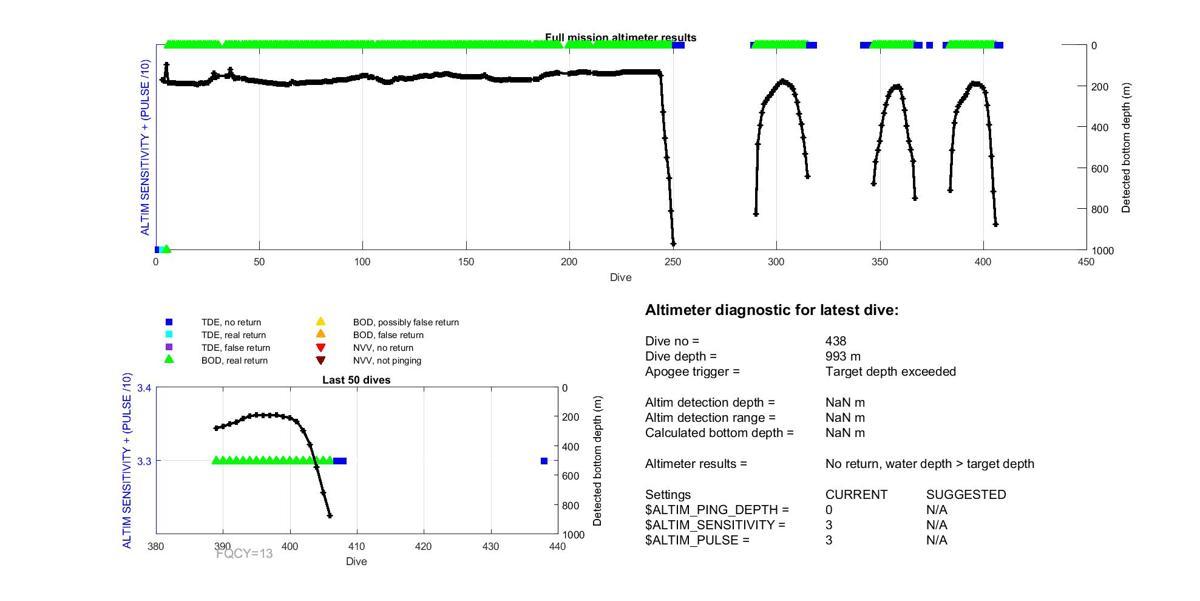Click the 'Dive' x-axis label of the last 50 dives plot
This screenshot has height=601, width=1200.
(356, 562)
